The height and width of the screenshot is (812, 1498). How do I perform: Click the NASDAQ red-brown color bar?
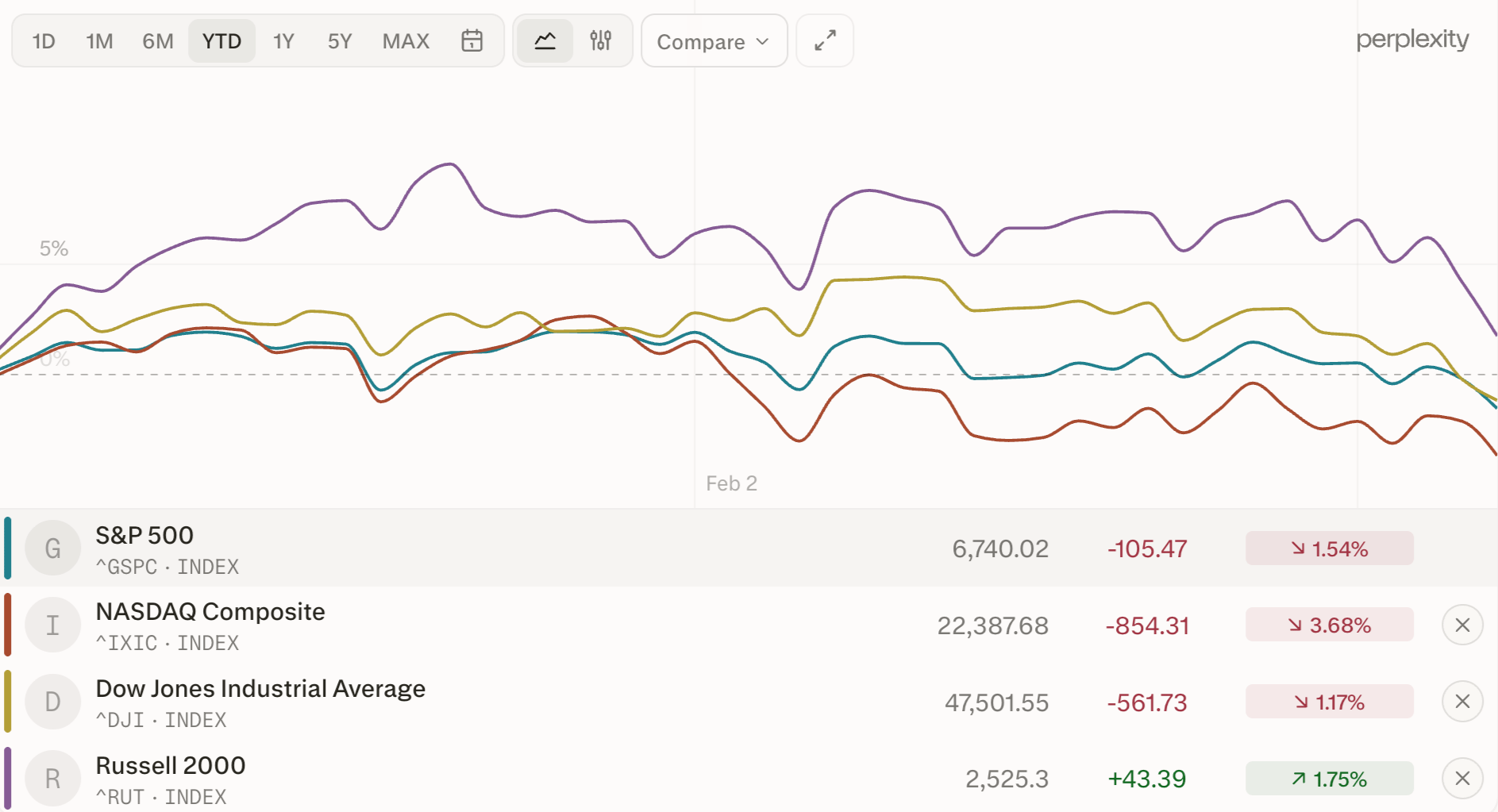[7, 625]
